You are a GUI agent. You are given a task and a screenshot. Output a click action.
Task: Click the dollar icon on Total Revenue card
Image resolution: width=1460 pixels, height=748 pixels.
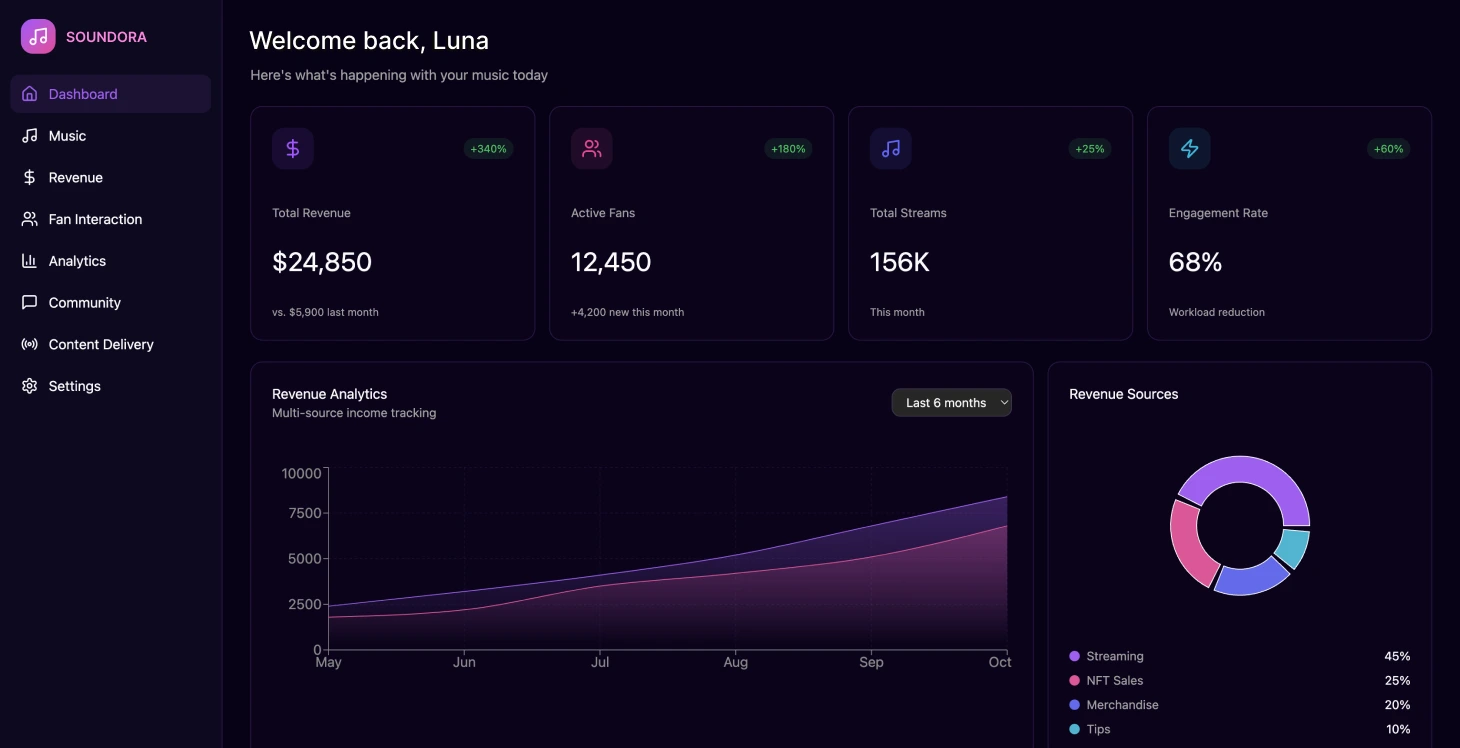(293, 149)
